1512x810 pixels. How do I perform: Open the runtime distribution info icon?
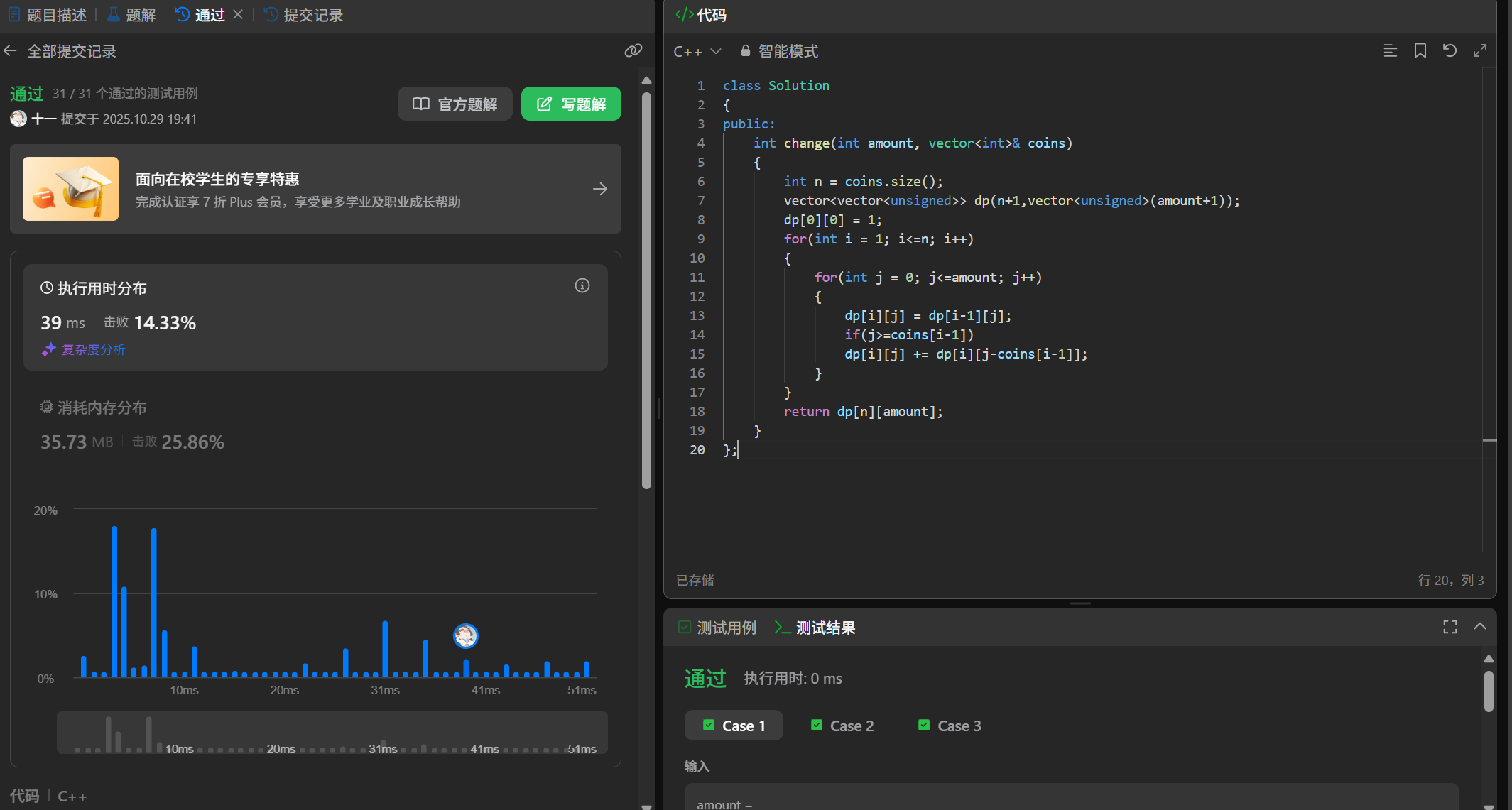click(582, 285)
